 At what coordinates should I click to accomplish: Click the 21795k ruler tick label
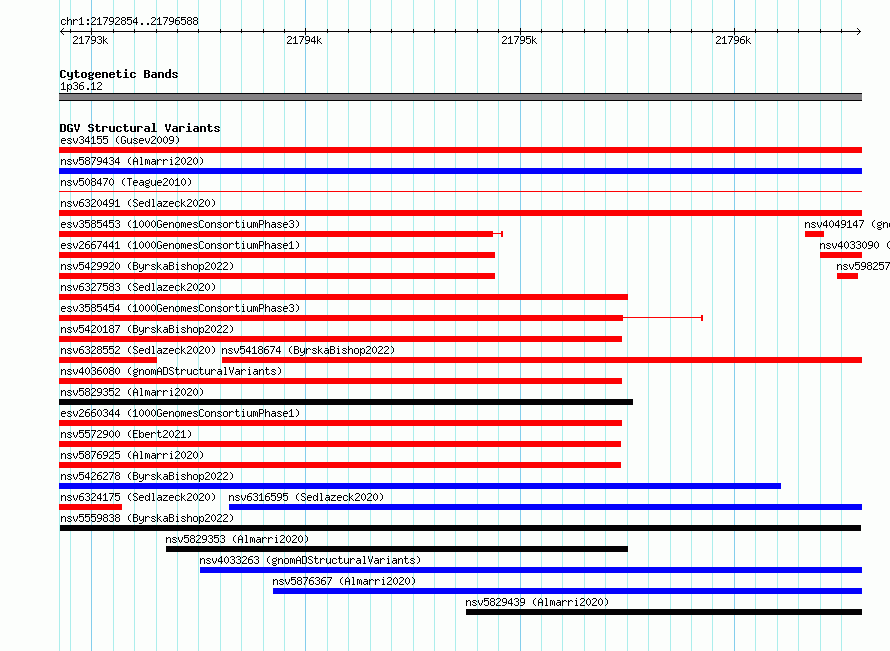[x=519, y=40]
